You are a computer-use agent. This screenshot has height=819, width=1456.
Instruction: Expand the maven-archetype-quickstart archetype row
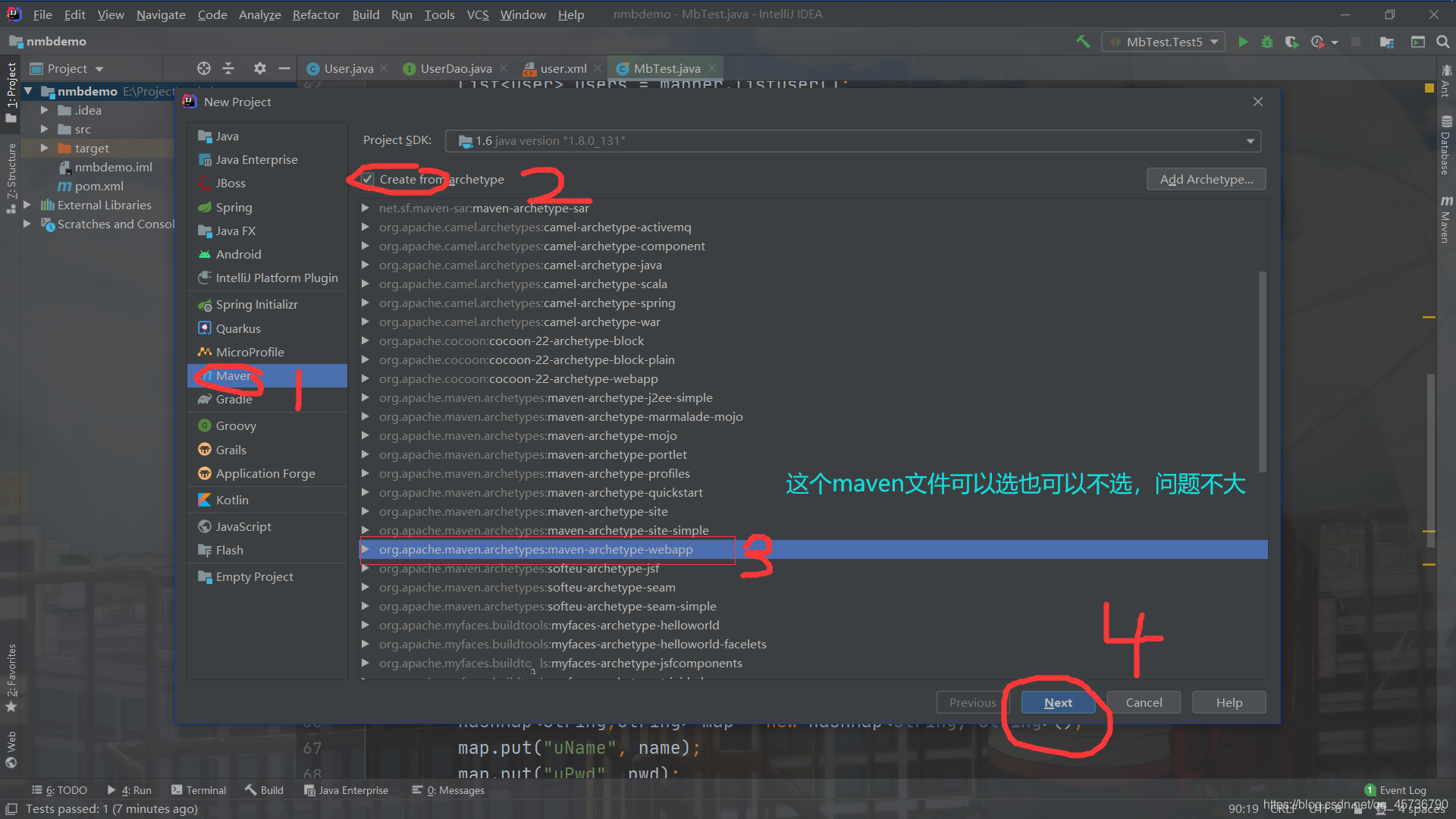coord(366,492)
